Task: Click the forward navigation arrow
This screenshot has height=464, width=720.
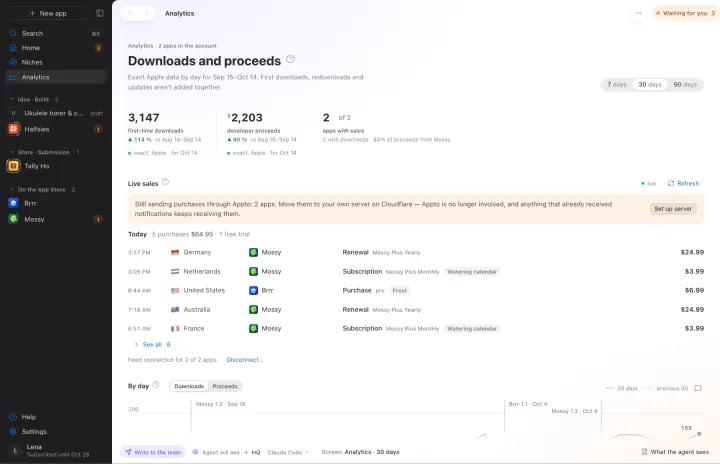Action: point(146,13)
